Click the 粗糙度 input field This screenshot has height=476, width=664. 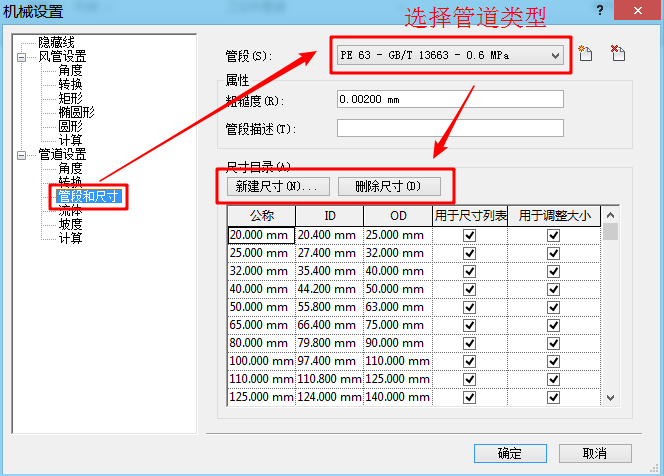pos(450,99)
